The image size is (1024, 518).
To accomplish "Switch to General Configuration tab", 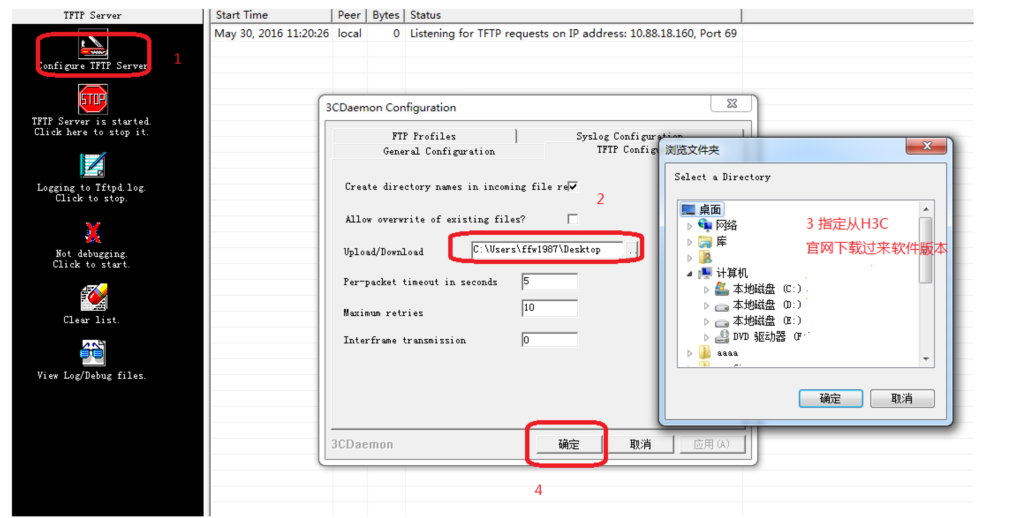I will (x=438, y=151).
